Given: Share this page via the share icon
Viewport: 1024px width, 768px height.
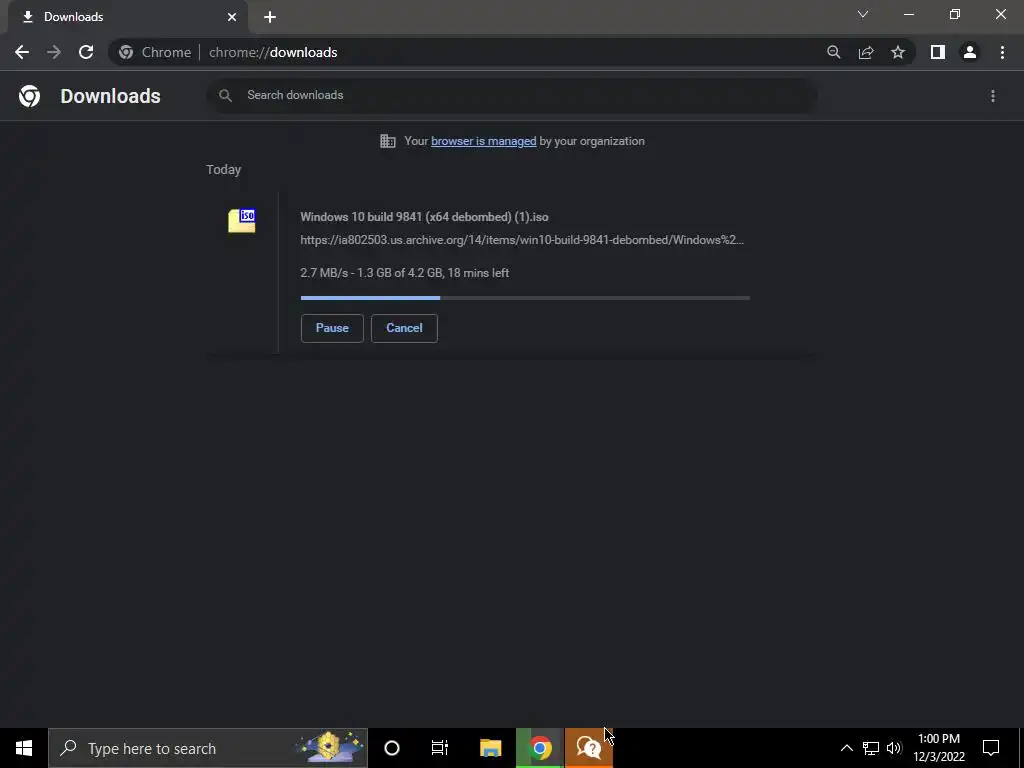Looking at the screenshot, I should (x=866, y=52).
